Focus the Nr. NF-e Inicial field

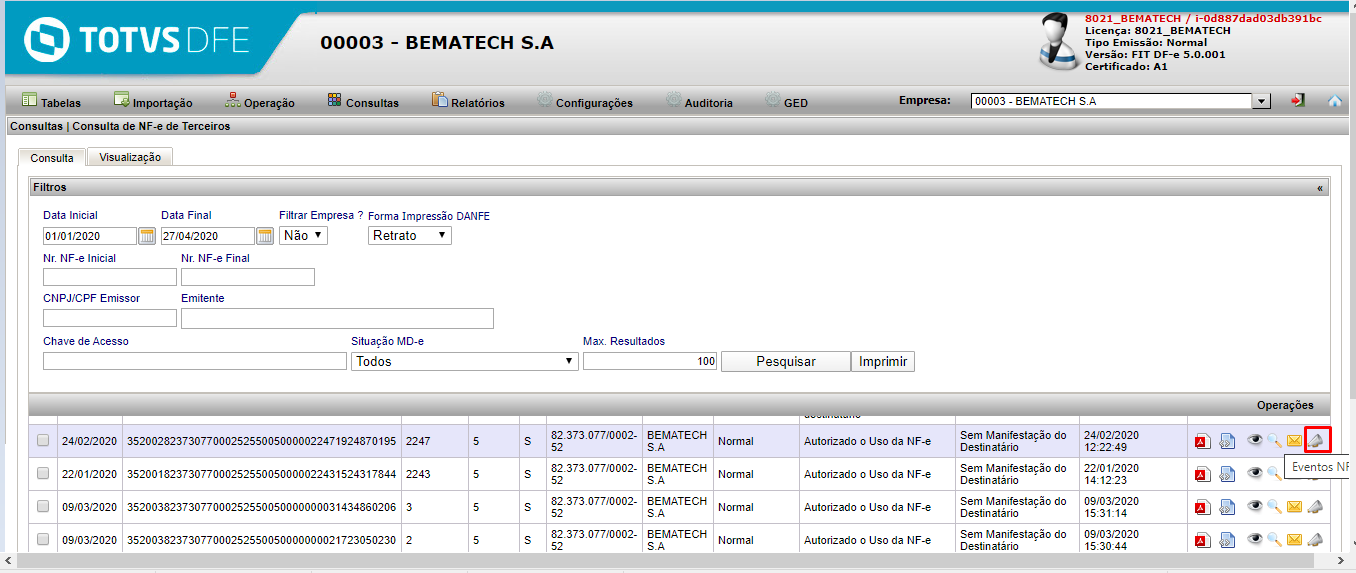click(110, 277)
